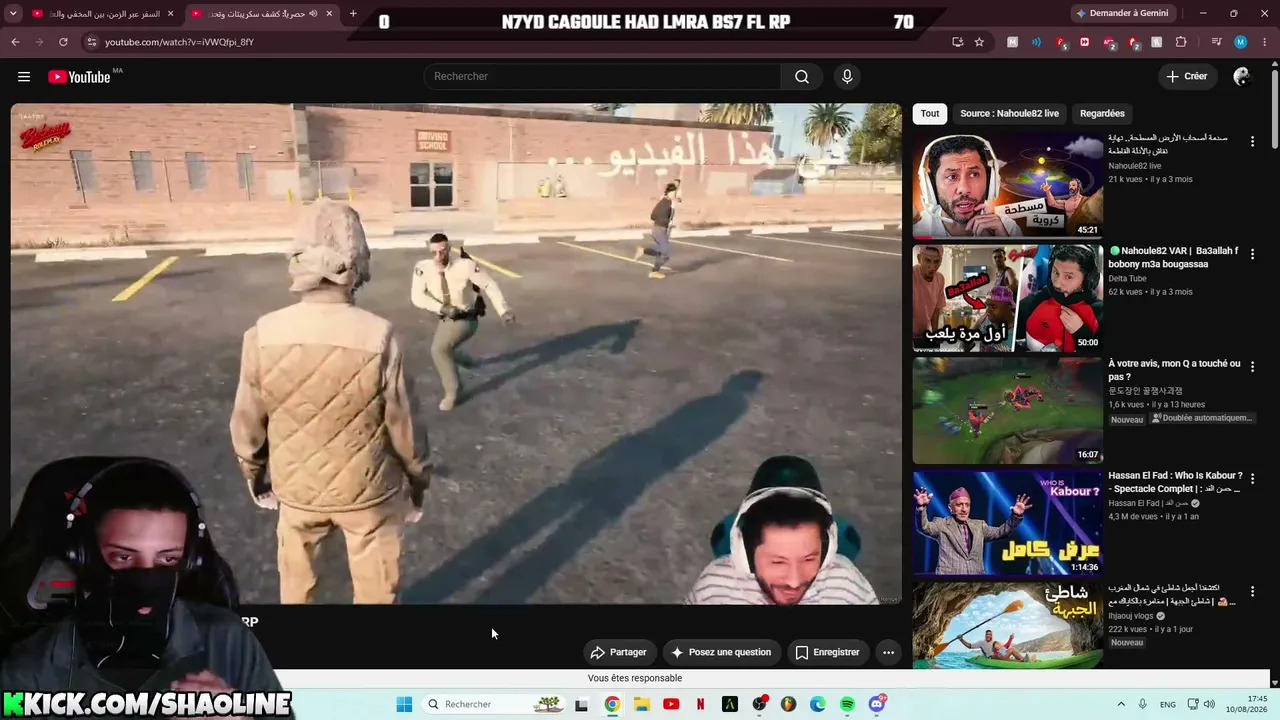Image resolution: width=1280 pixels, height=720 pixels.
Task: Open the Chrome three-dot menu
Action: (1264, 42)
